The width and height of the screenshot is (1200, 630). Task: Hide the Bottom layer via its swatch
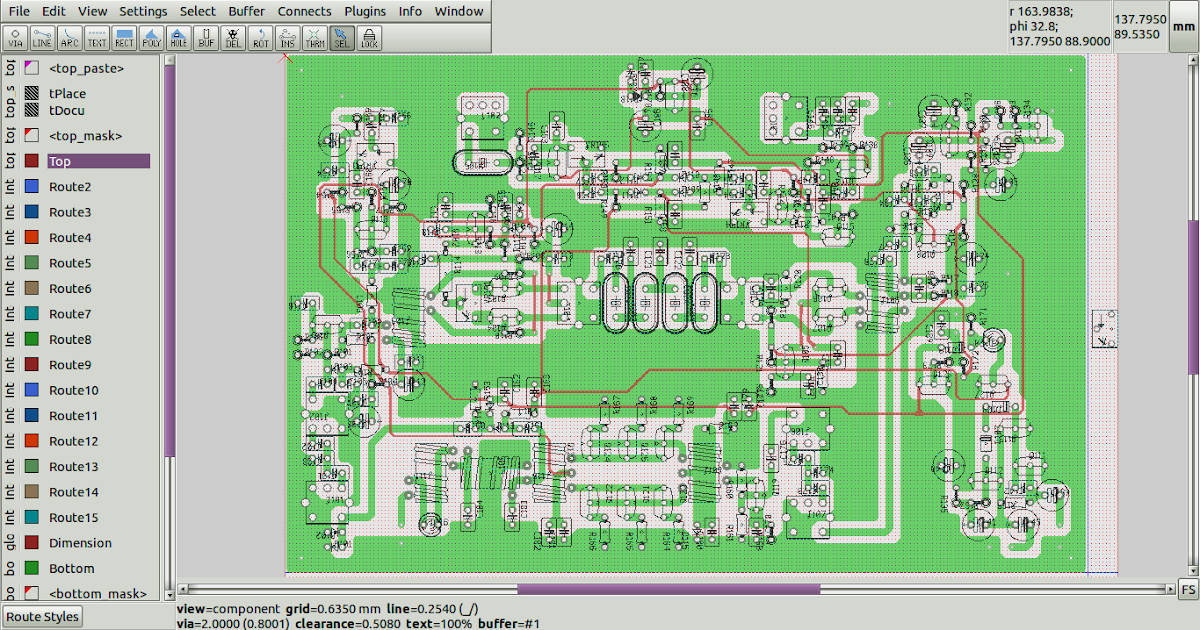coord(31,569)
